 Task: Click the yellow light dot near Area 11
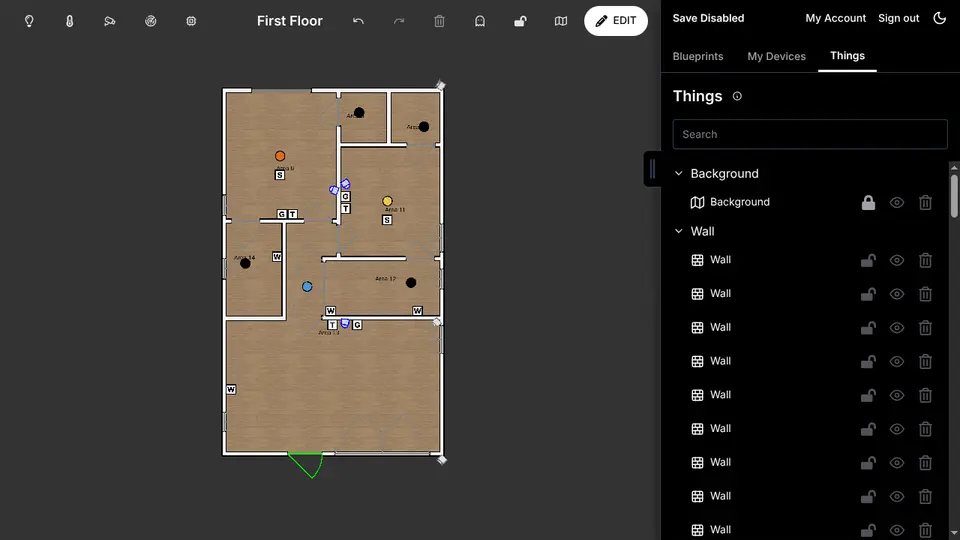pyautogui.click(x=387, y=201)
